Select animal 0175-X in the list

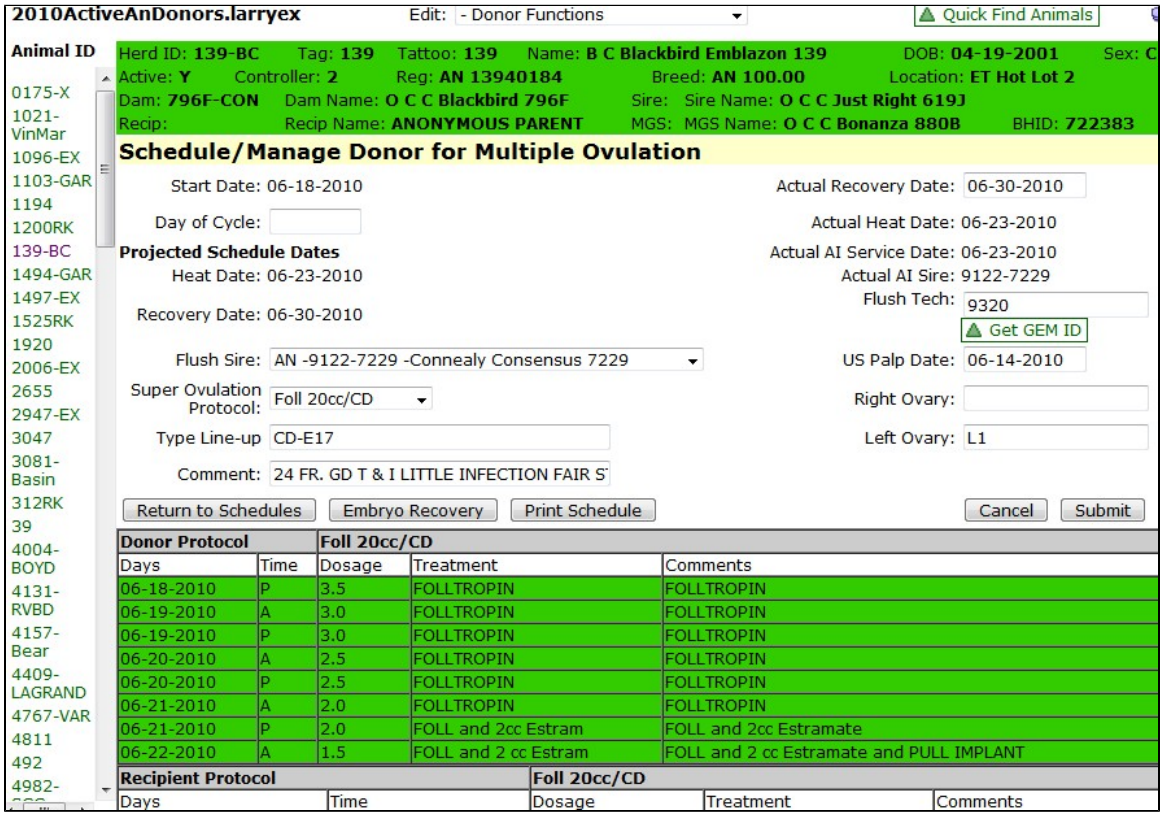click(41, 93)
